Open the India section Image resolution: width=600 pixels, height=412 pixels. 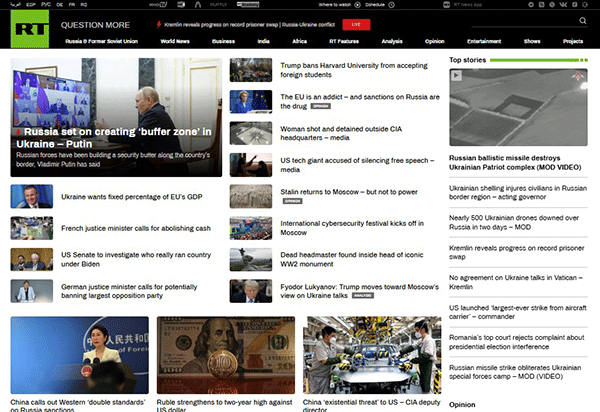(264, 41)
